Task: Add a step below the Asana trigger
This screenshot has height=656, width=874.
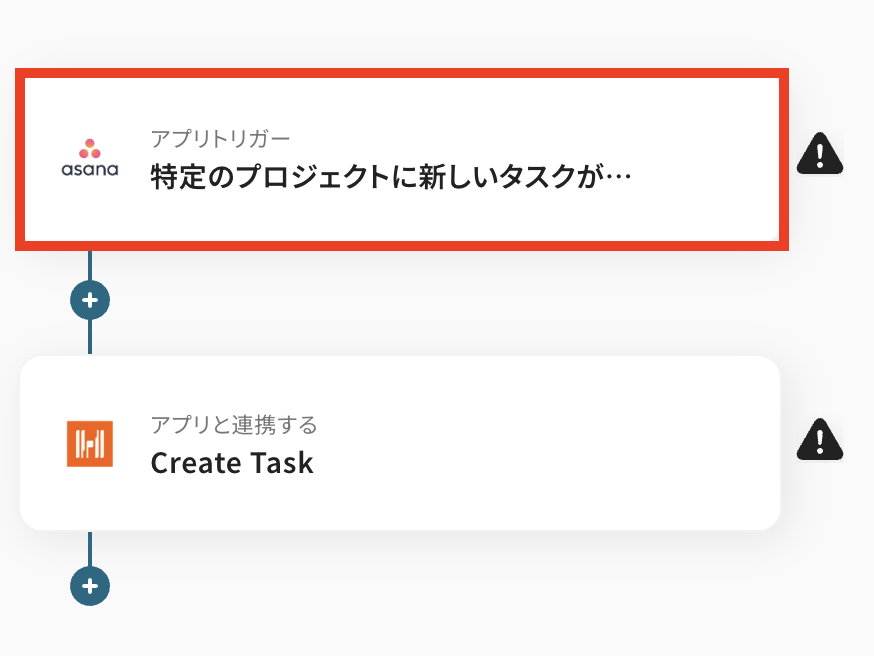Action: (x=90, y=300)
